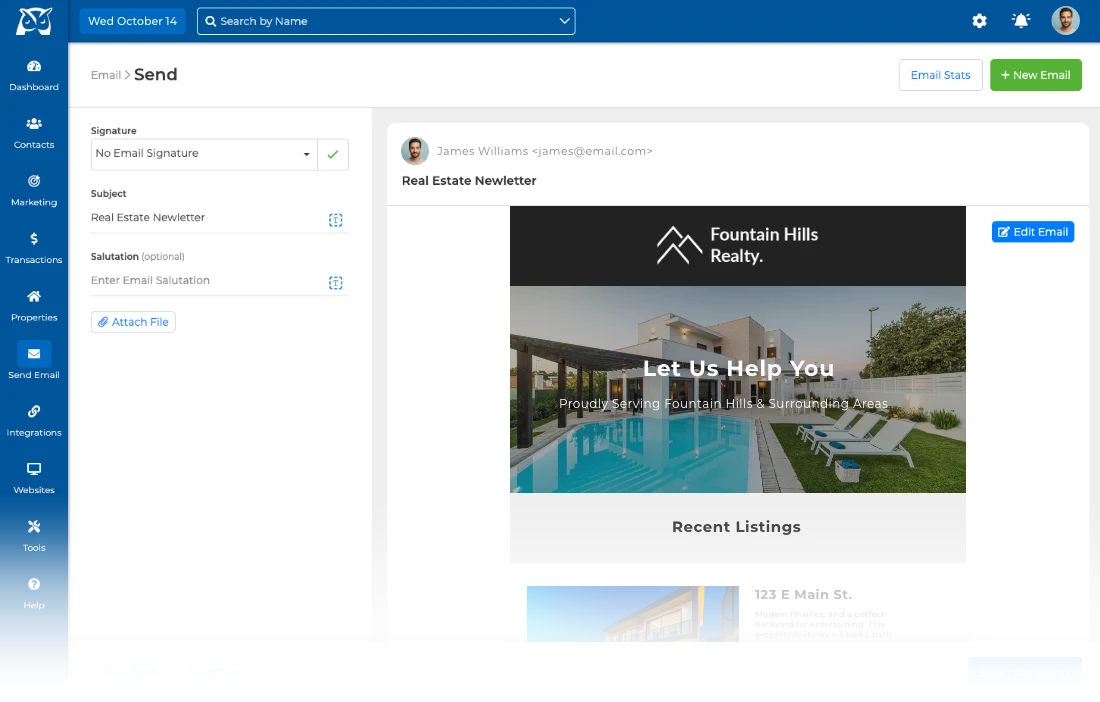View notifications bell

1021,21
